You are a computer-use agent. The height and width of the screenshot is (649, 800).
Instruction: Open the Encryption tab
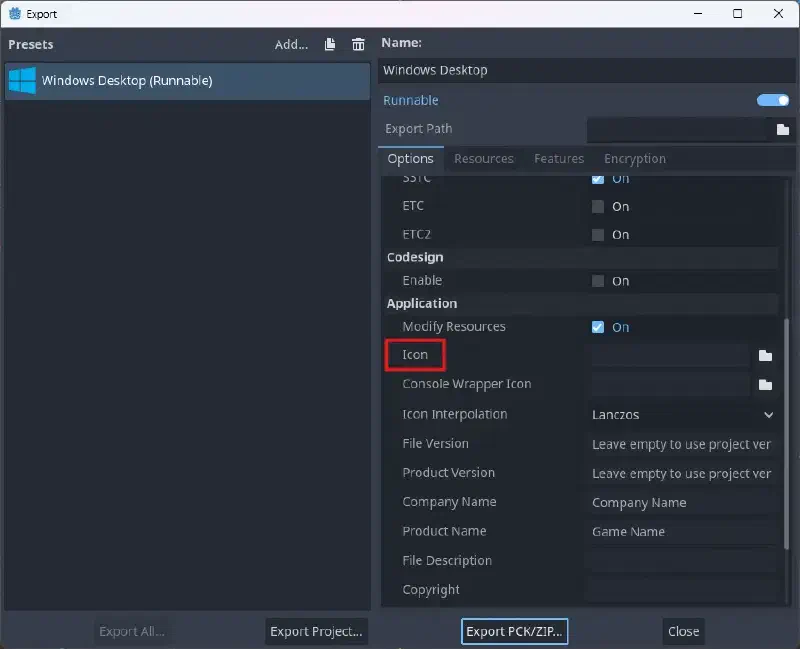635,159
